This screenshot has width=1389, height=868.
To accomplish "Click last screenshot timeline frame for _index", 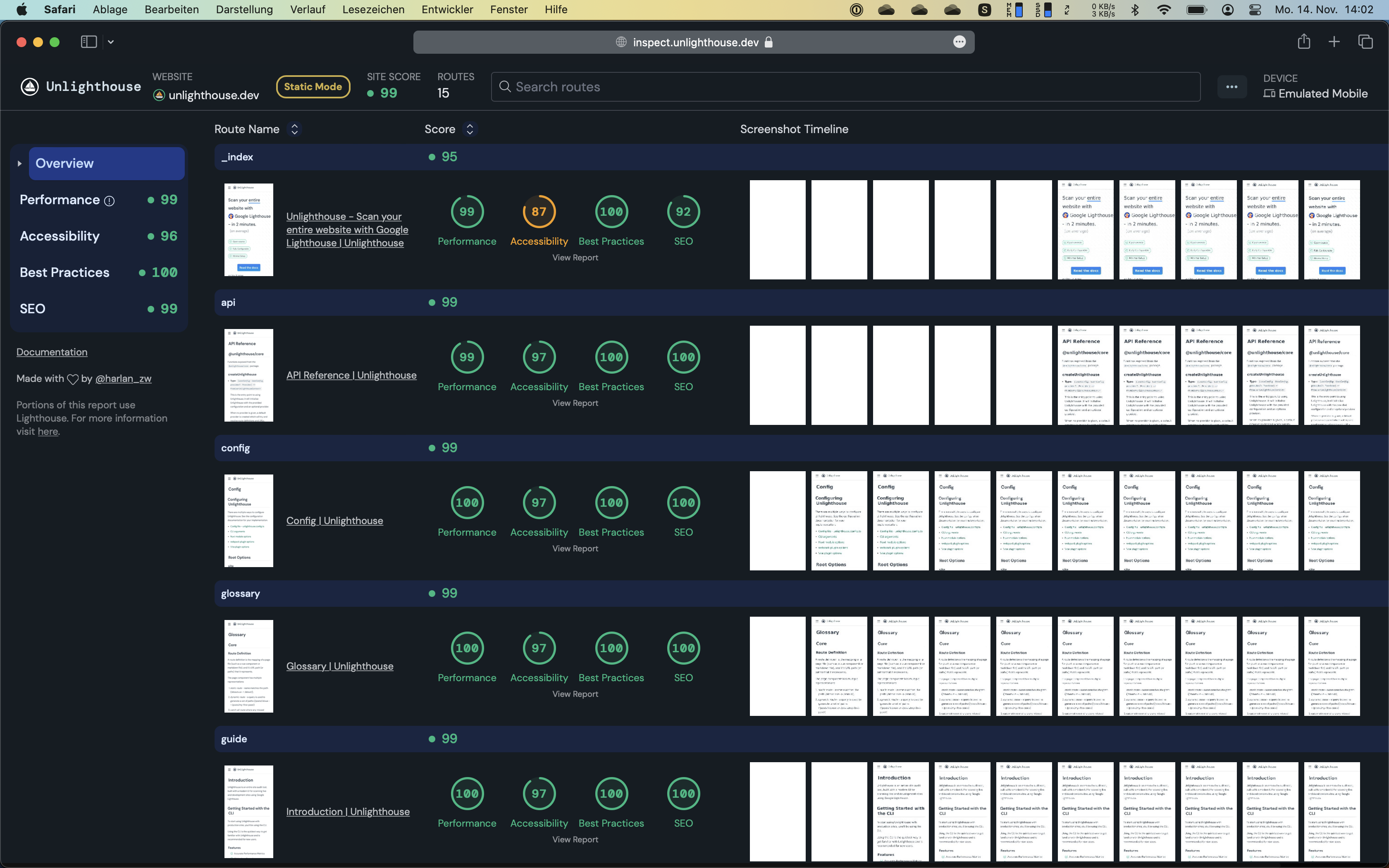I will (1332, 230).
